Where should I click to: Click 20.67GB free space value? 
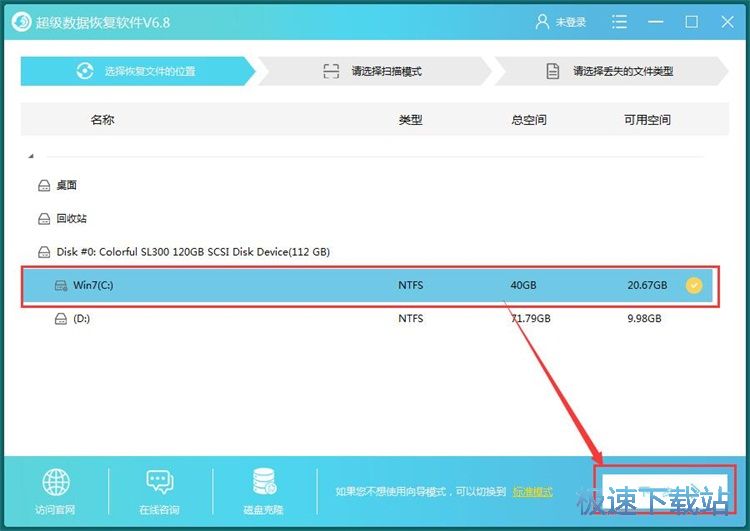(x=647, y=285)
